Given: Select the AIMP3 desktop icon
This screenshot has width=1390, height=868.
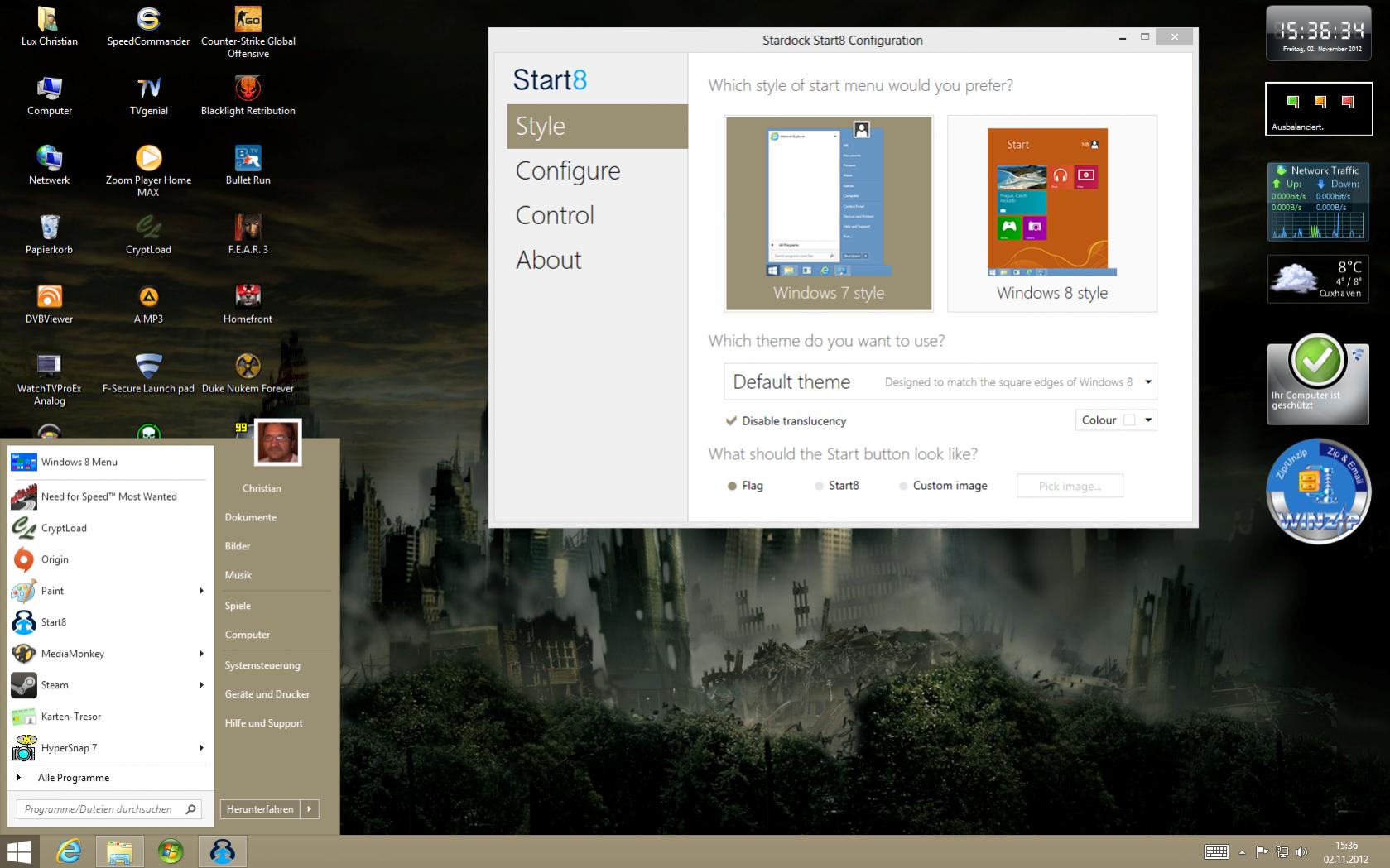Looking at the screenshot, I should point(148,305).
